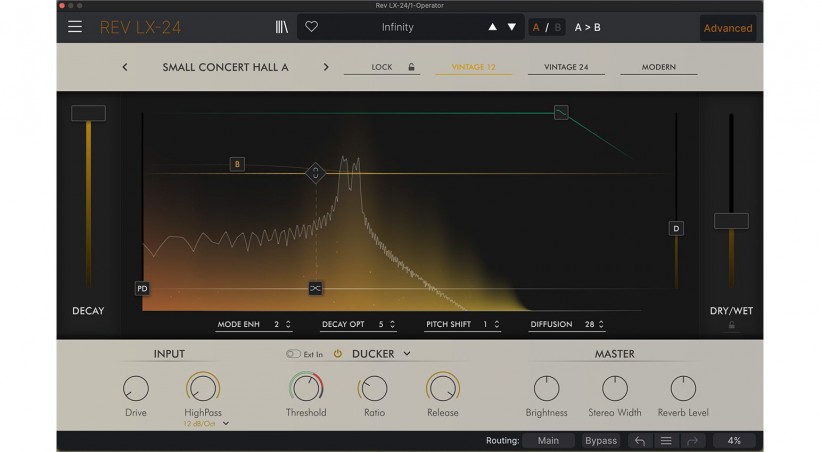The height and width of the screenshot is (452, 820).
Task: Toggle the Ducker power button
Action: [338, 354]
